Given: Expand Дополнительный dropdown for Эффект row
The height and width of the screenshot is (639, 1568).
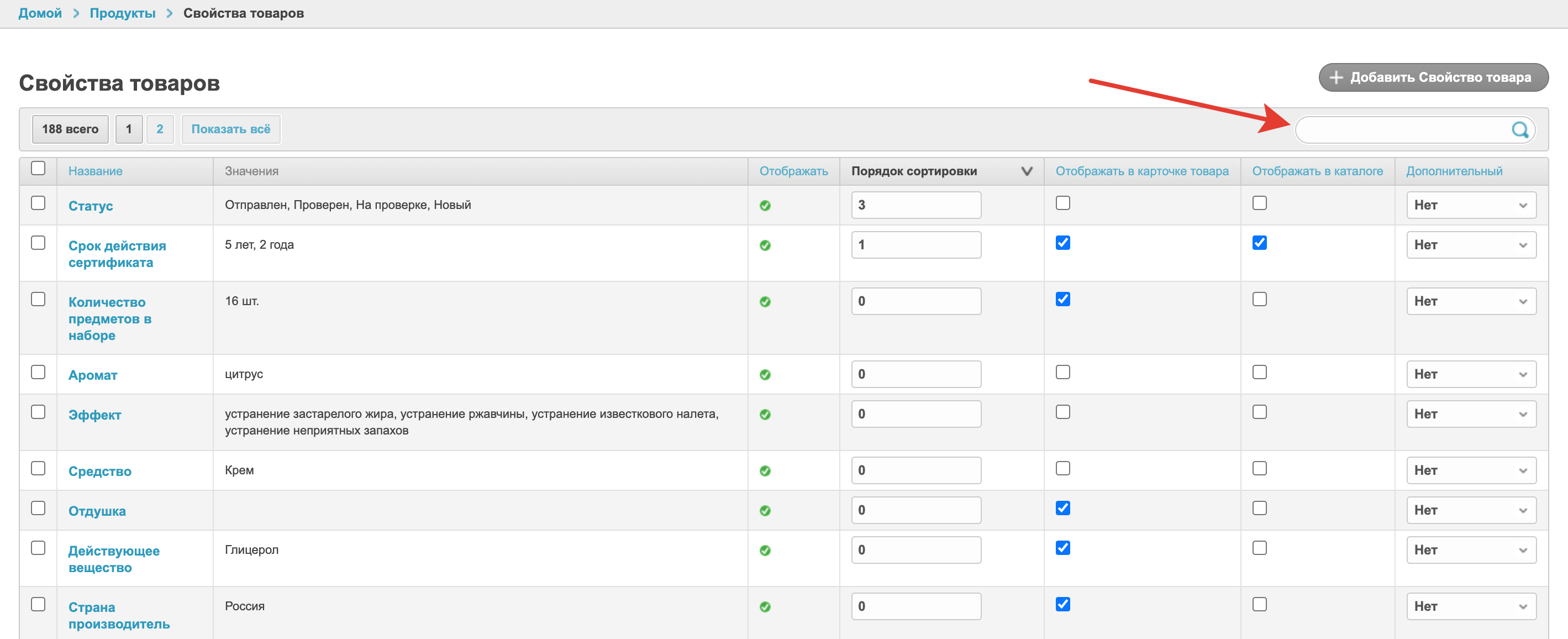Looking at the screenshot, I should coord(1471,414).
